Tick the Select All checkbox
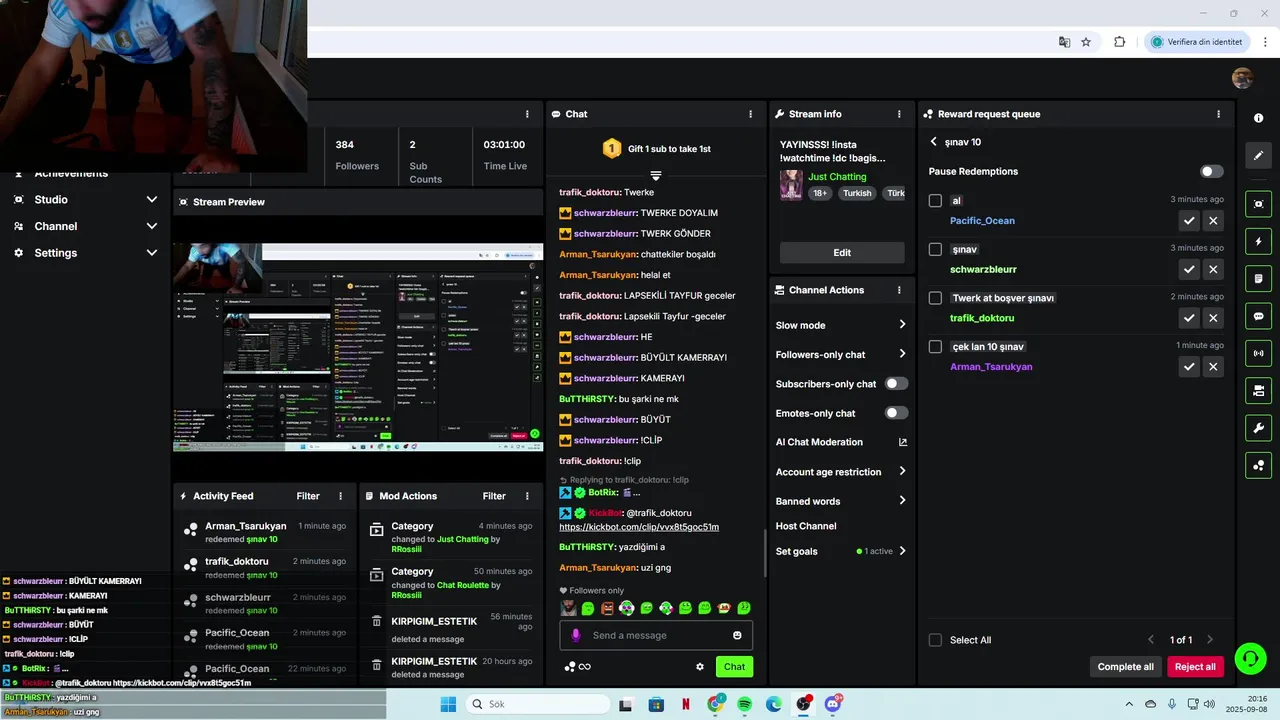The width and height of the screenshot is (1280, 720). [935, 640]
